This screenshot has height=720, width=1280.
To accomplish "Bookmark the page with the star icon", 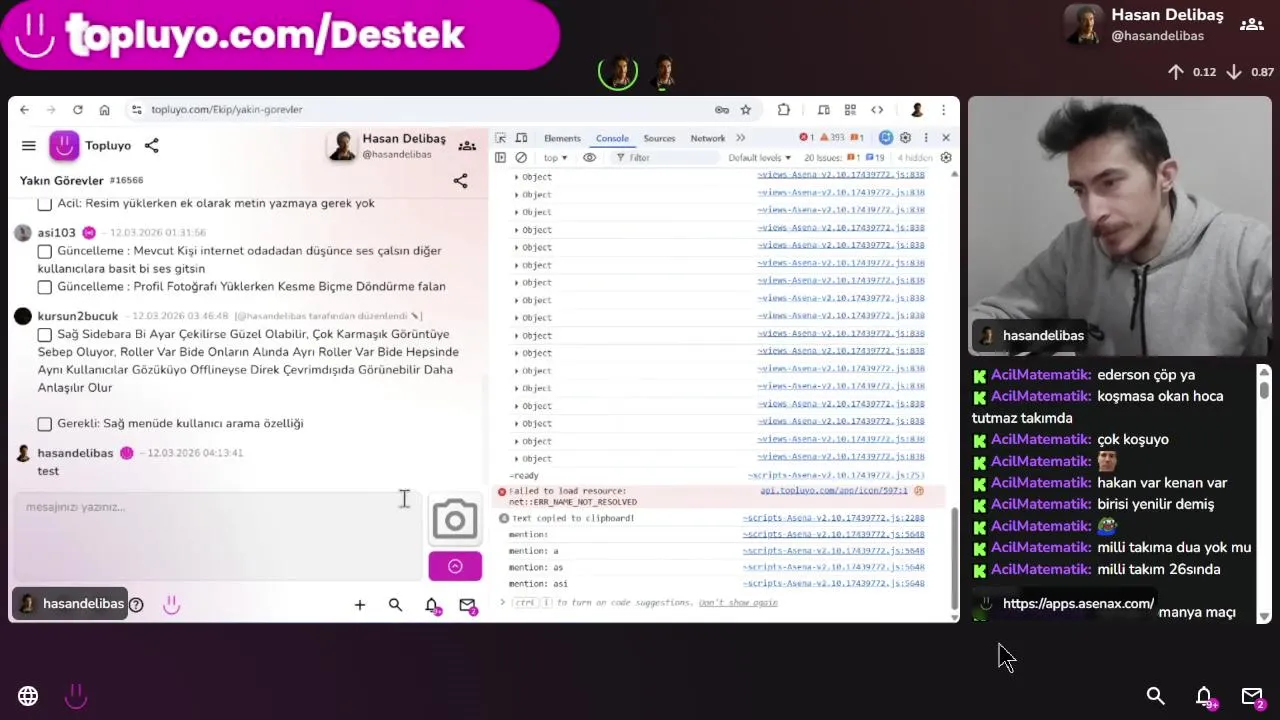I will 746,110.
